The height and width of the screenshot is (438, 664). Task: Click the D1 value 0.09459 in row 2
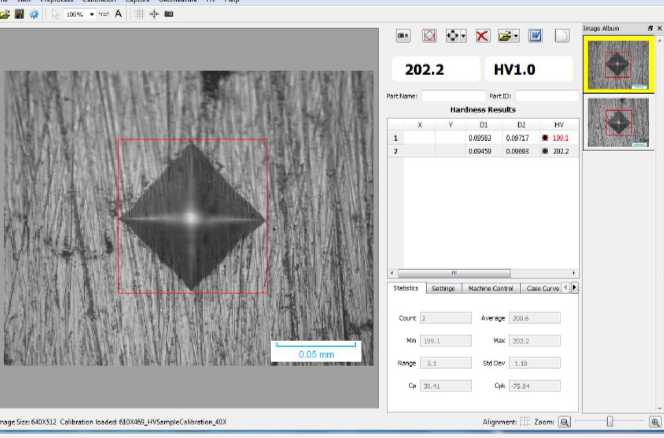(480, 151)
